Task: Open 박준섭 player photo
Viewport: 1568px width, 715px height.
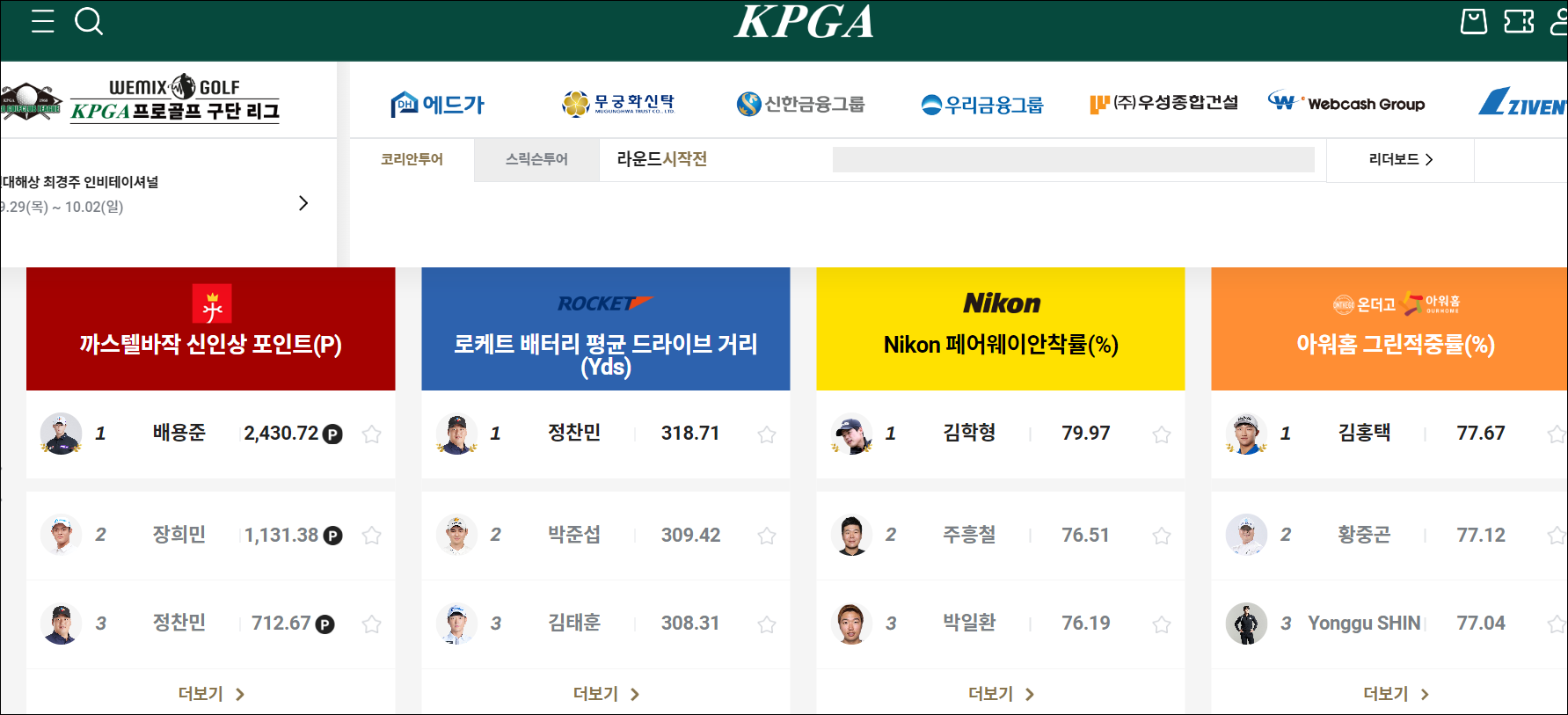Action: pos(456,535)
